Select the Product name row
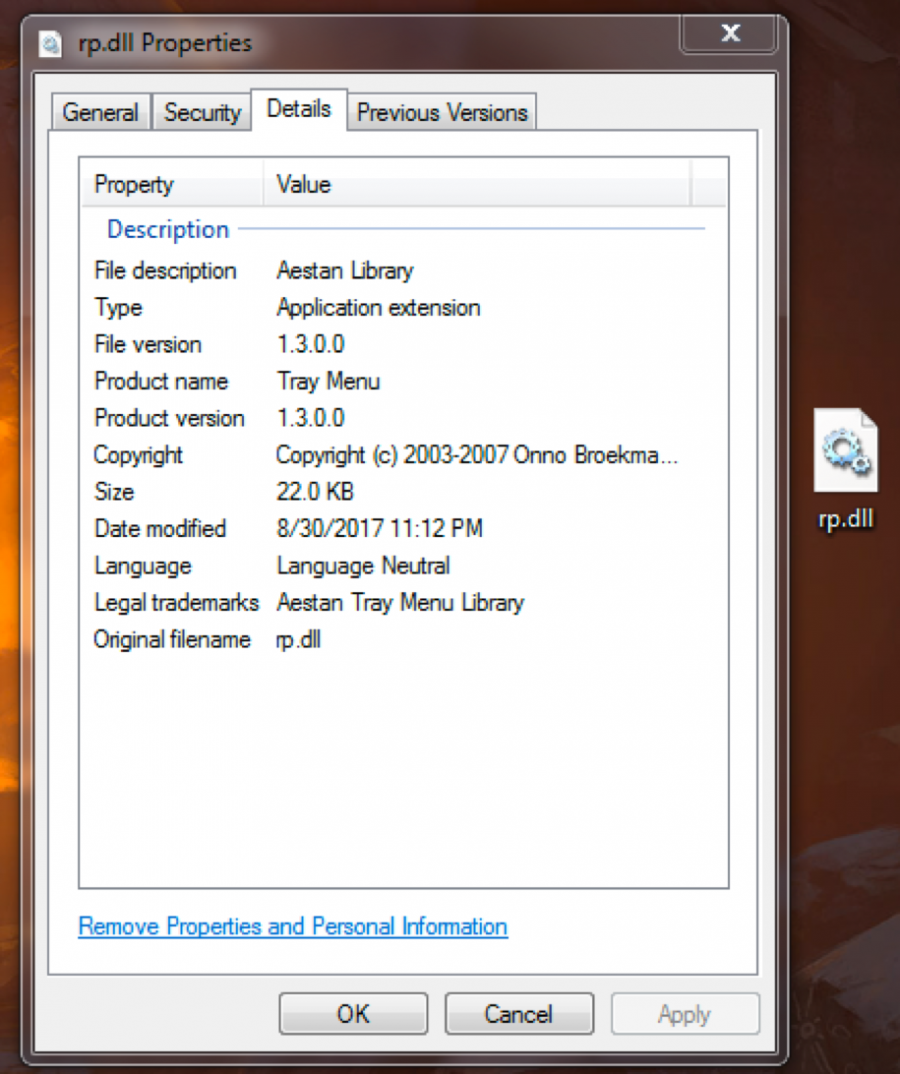Viewport: 900px width, 1074px height. pos(161,381)
